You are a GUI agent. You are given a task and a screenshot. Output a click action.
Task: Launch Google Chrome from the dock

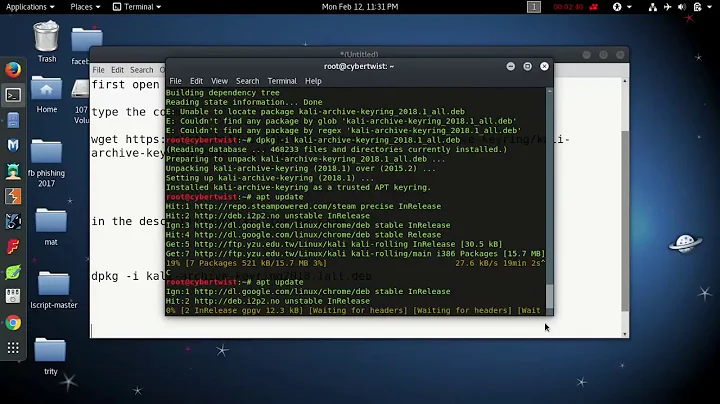point(13,323)
